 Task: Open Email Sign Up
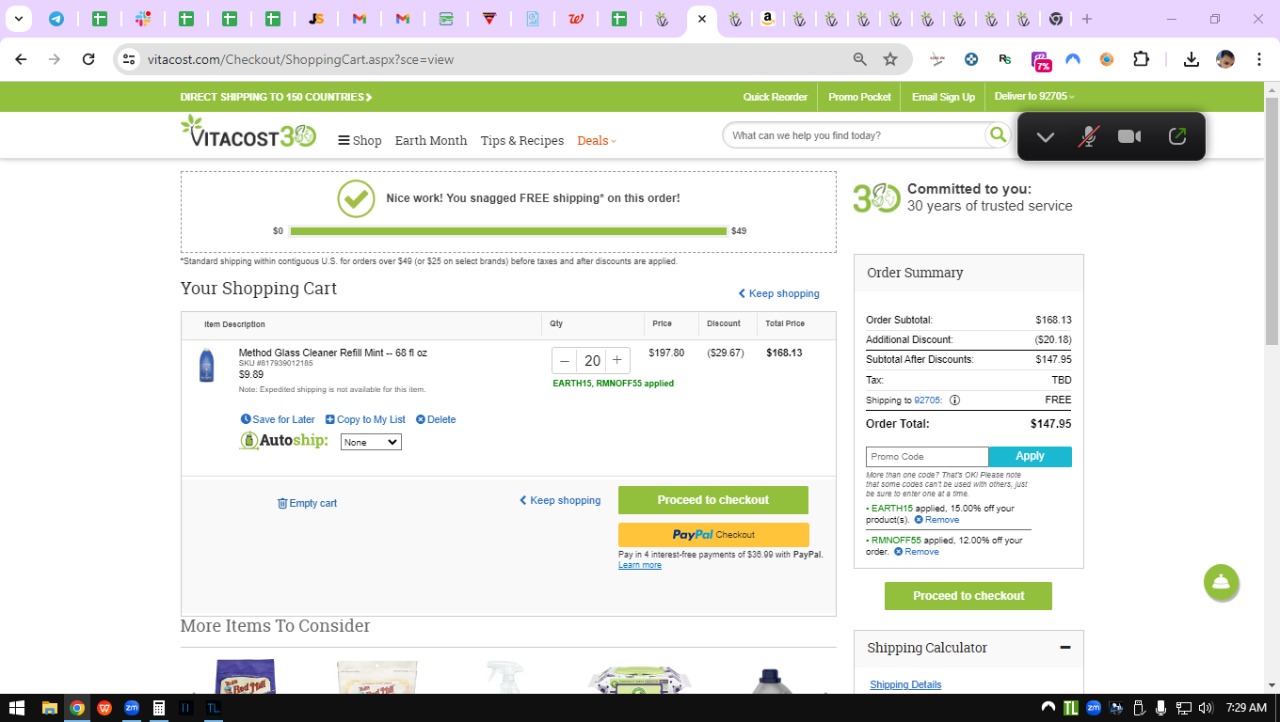(x=943, y=97)
